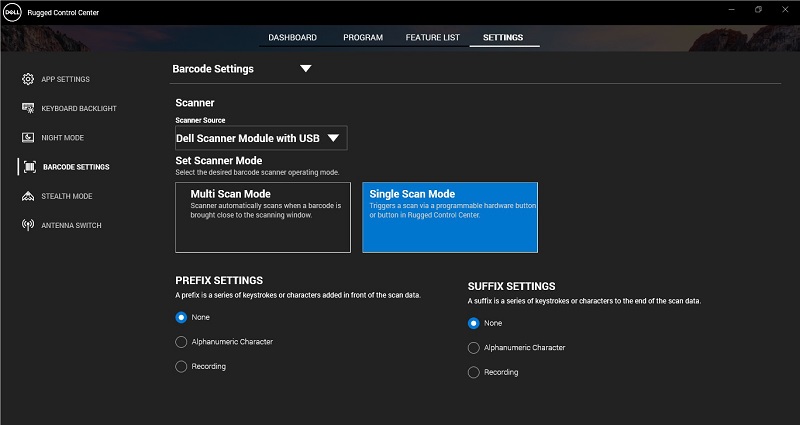Close the Rugged Control Center window
Viewport: 800px width, 425px height.
coord(785,10)
